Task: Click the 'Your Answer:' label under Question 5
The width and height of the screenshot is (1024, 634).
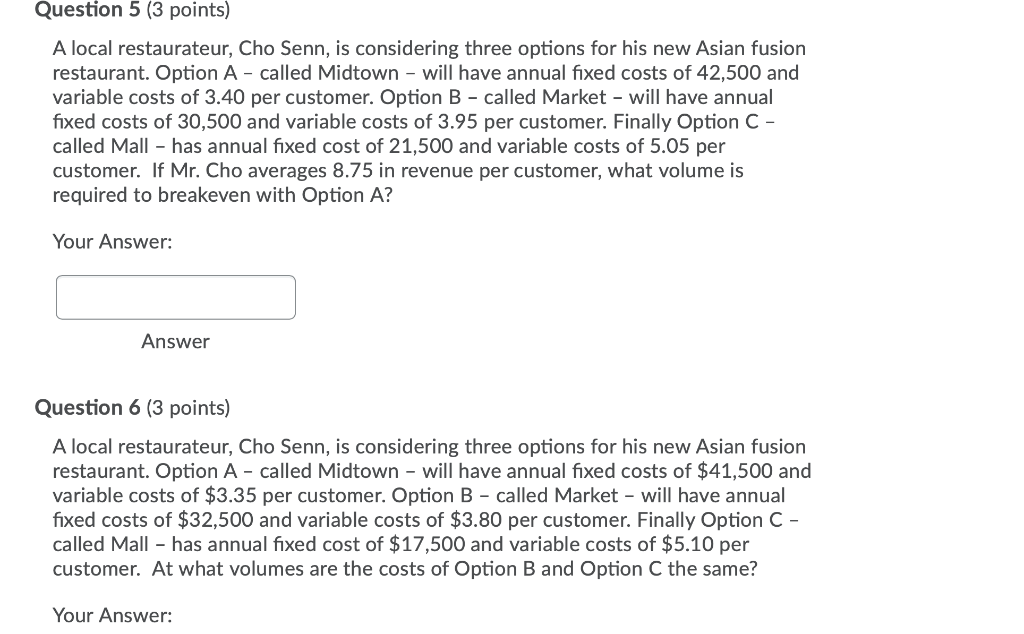Action: click(112, 241)
